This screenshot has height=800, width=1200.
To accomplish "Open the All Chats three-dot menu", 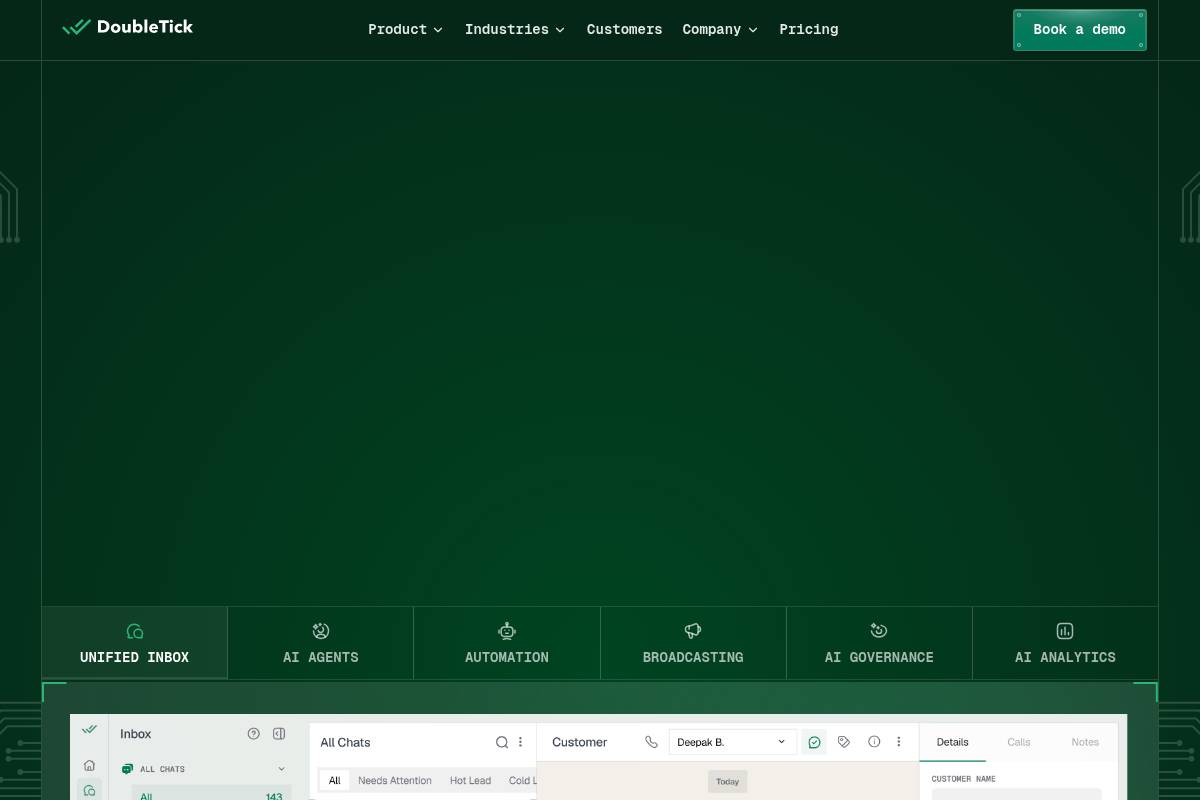I will (521, 742).
